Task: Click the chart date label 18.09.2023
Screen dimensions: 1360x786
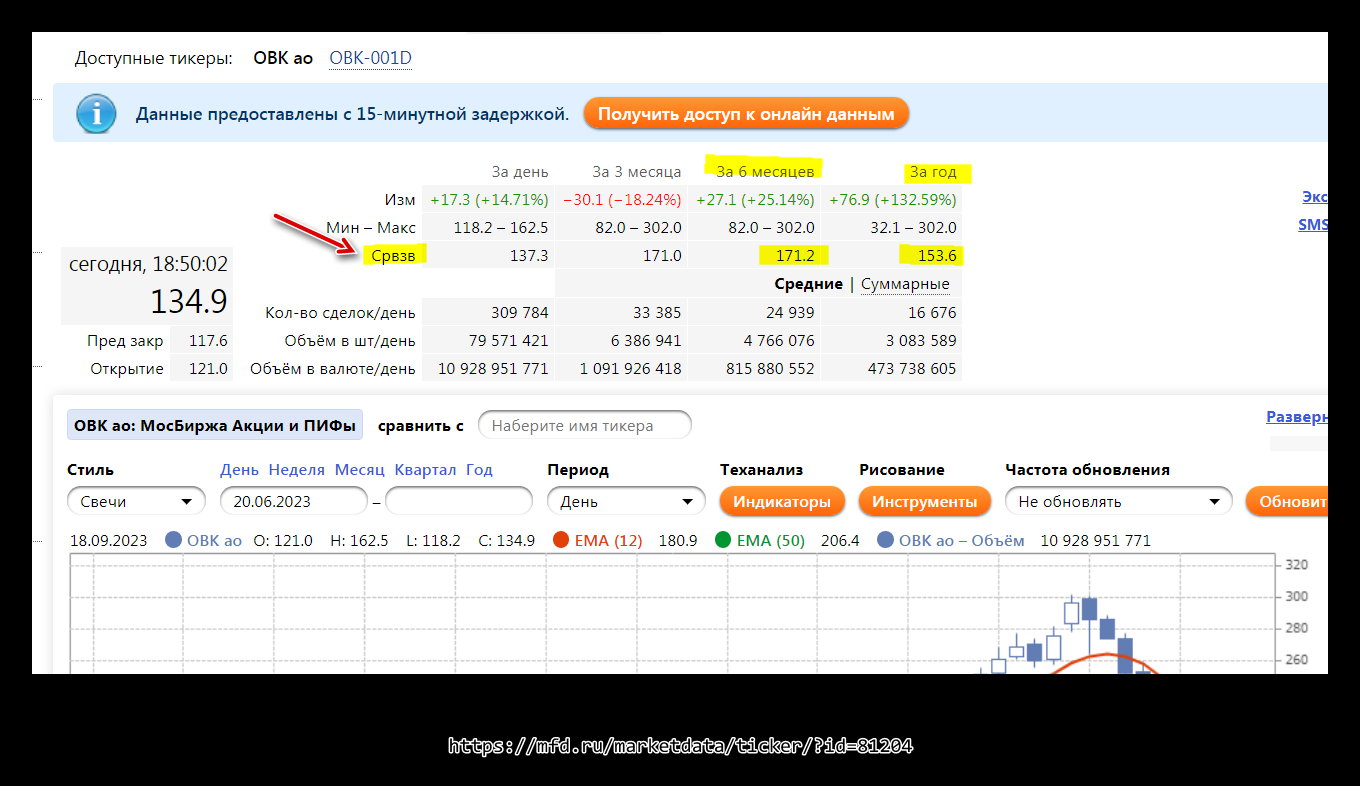Action: [x=108, y=541]
